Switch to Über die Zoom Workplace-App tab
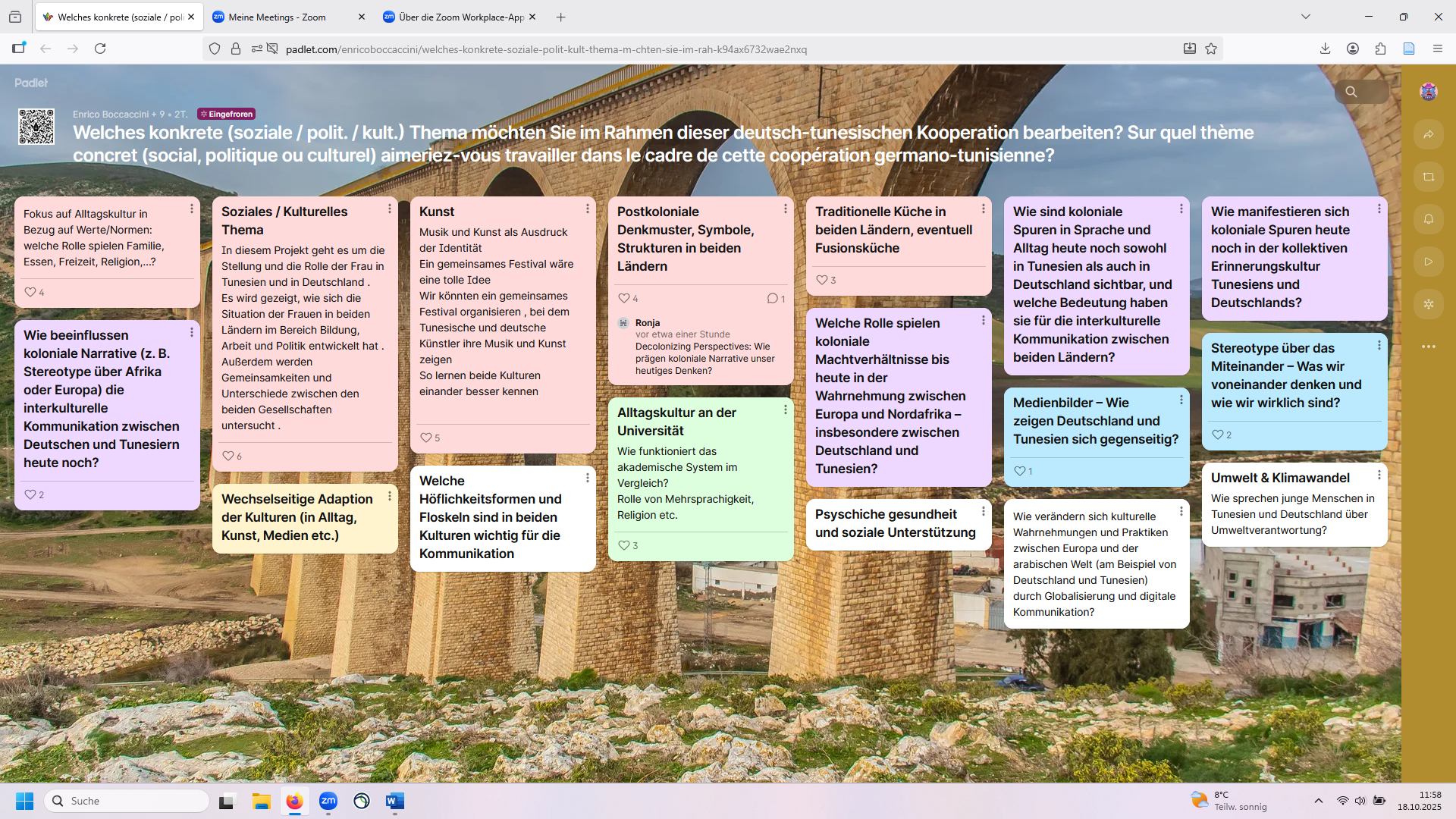Viewport: 1456px width, 819px height. pos(460,17)
